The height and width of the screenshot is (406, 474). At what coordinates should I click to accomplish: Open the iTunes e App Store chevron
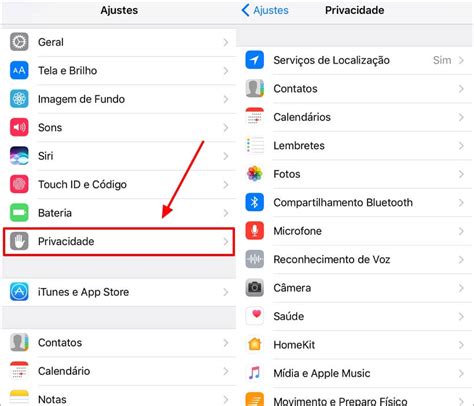[x=226, y=292]
